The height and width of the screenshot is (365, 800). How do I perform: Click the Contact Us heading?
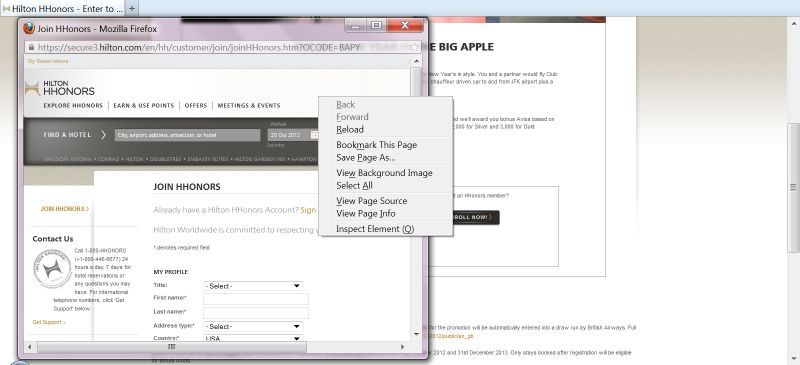53,239
